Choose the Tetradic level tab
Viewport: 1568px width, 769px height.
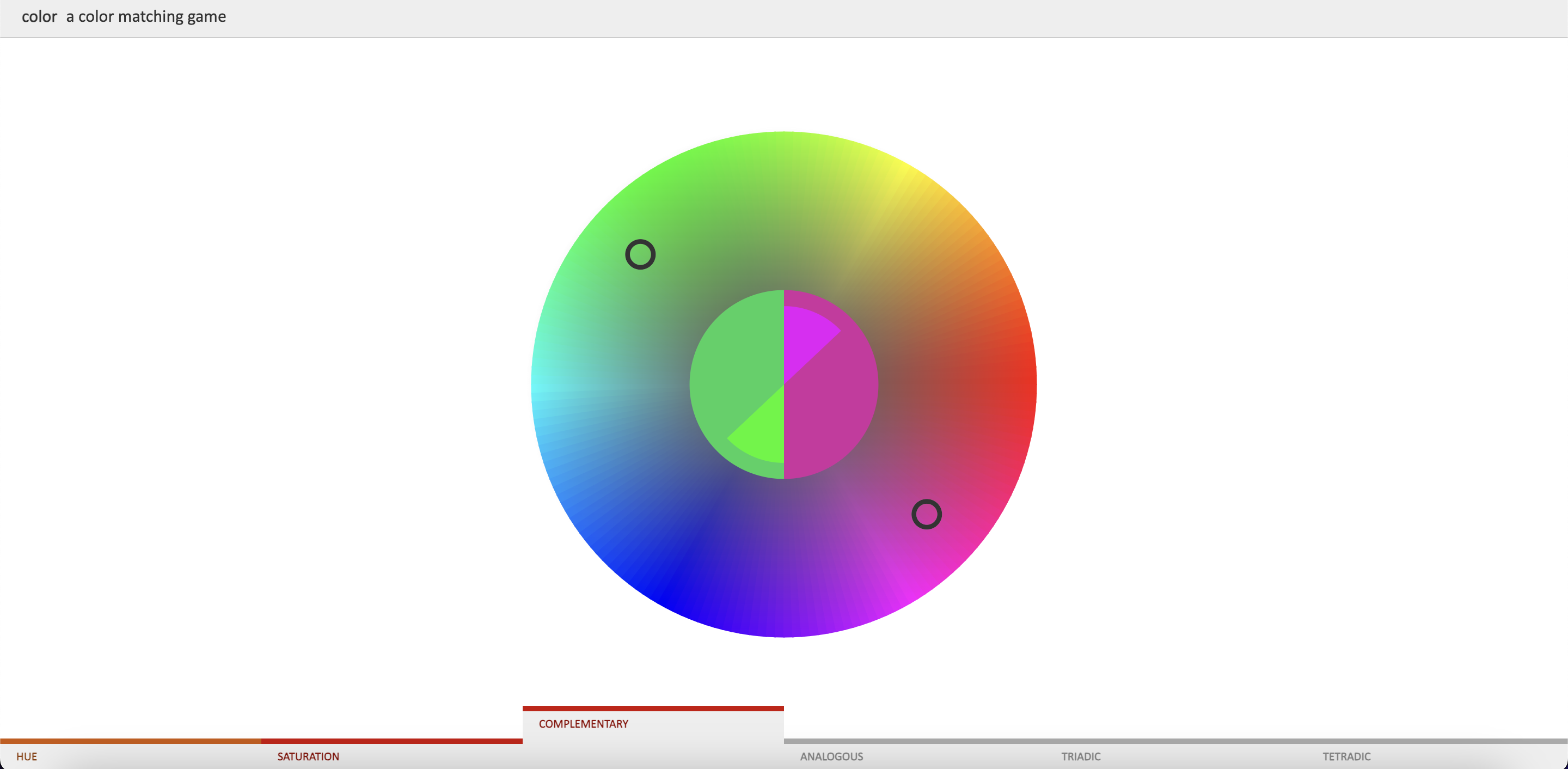click(1346, 756)
